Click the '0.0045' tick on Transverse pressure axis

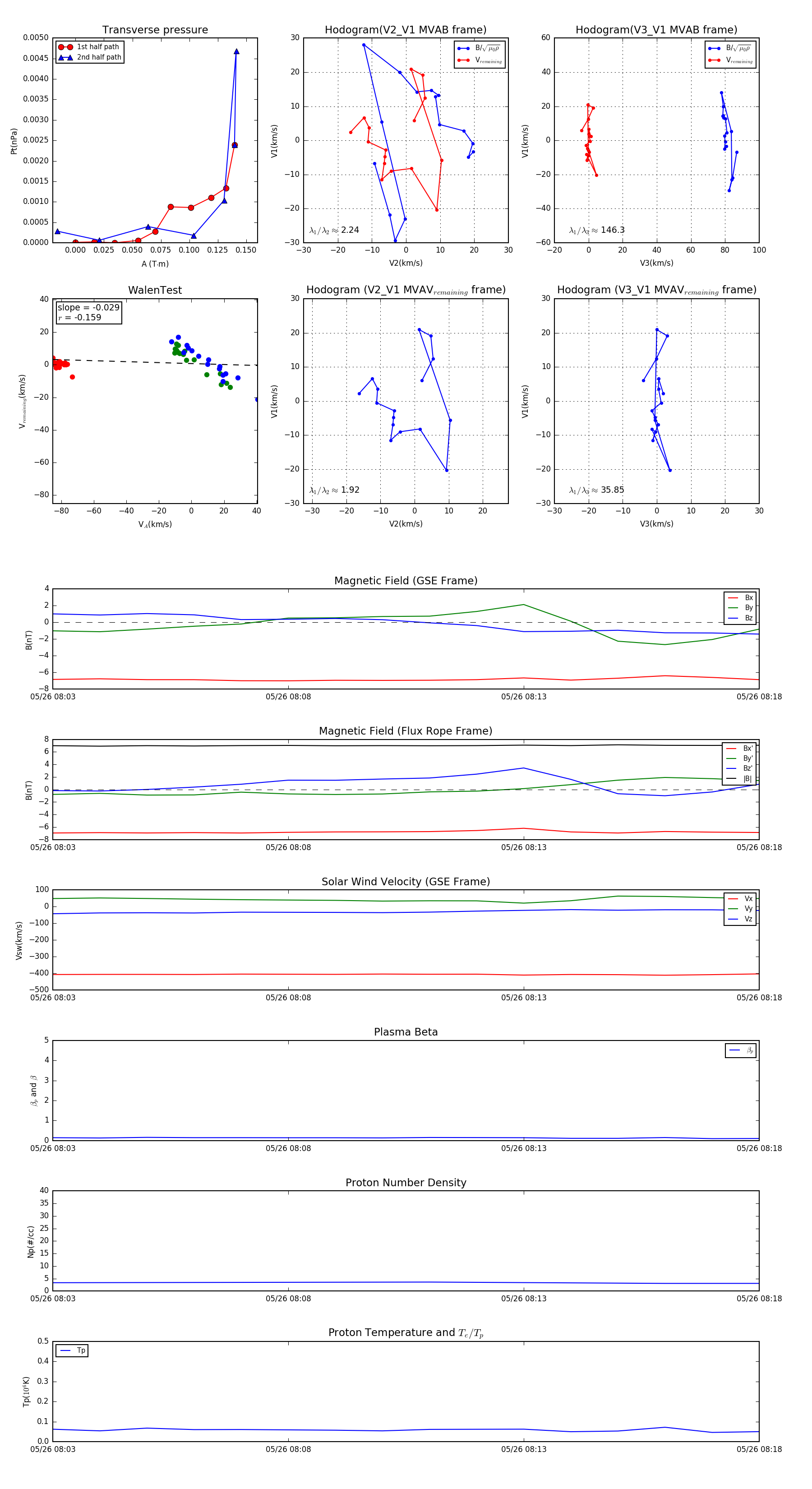point(36,58)
